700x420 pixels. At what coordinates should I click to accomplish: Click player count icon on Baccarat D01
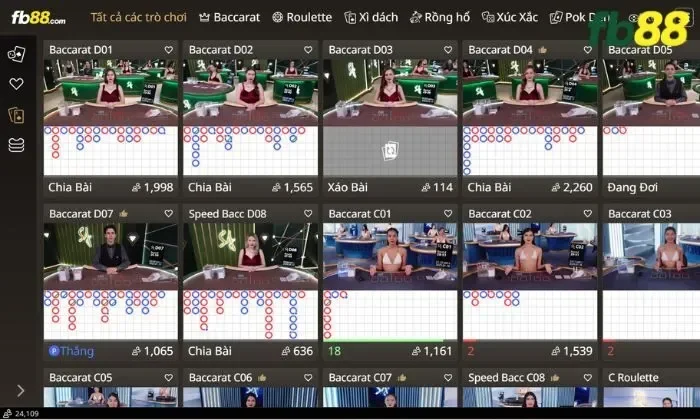click(136, 187)
